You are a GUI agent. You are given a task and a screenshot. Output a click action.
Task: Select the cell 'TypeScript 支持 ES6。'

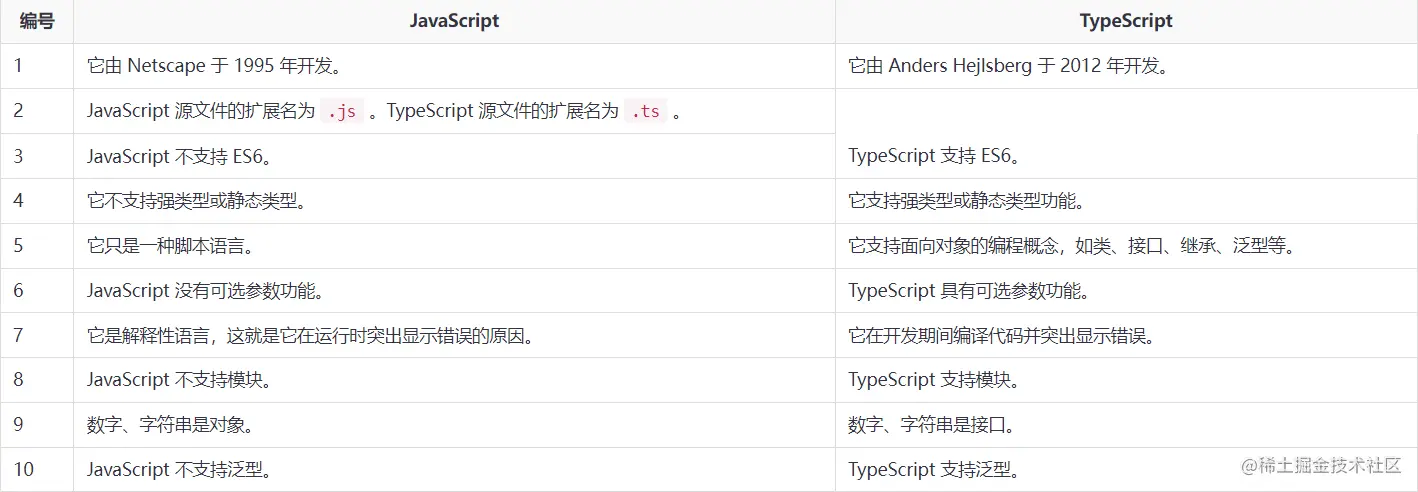1126,156
